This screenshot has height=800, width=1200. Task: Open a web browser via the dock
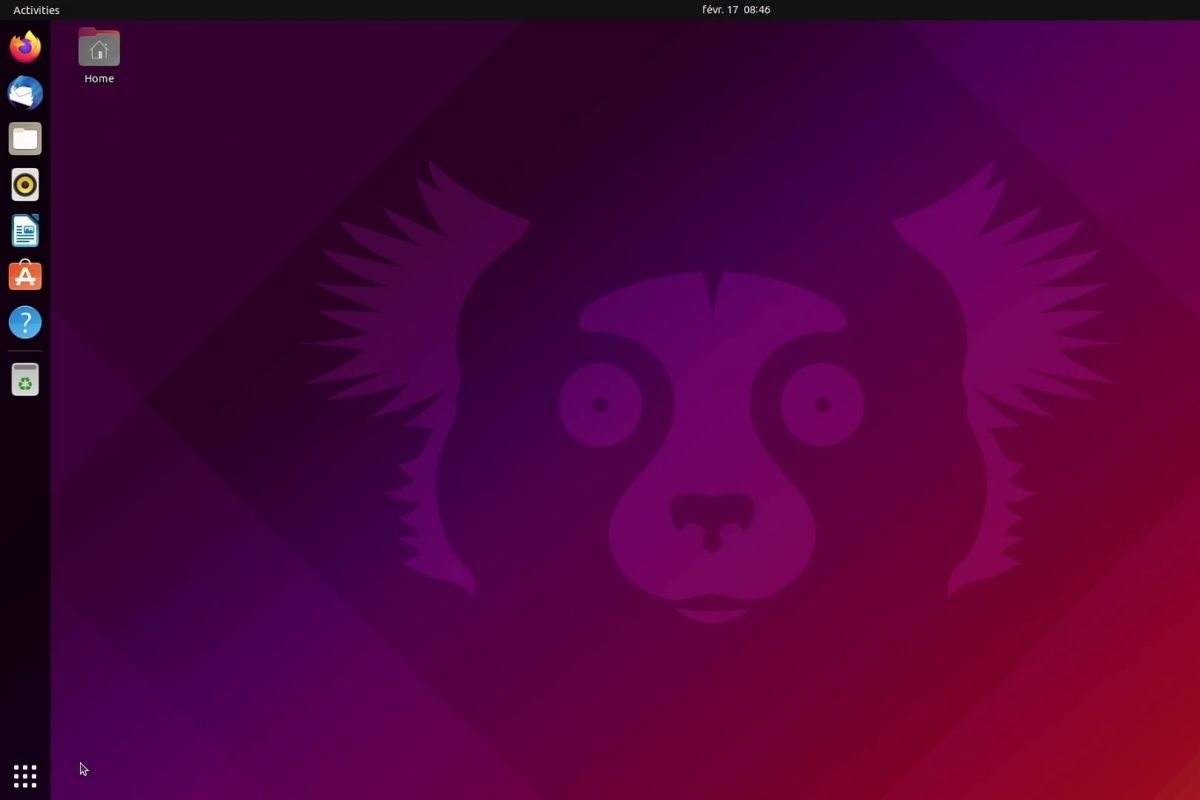[x=24, y=46]
